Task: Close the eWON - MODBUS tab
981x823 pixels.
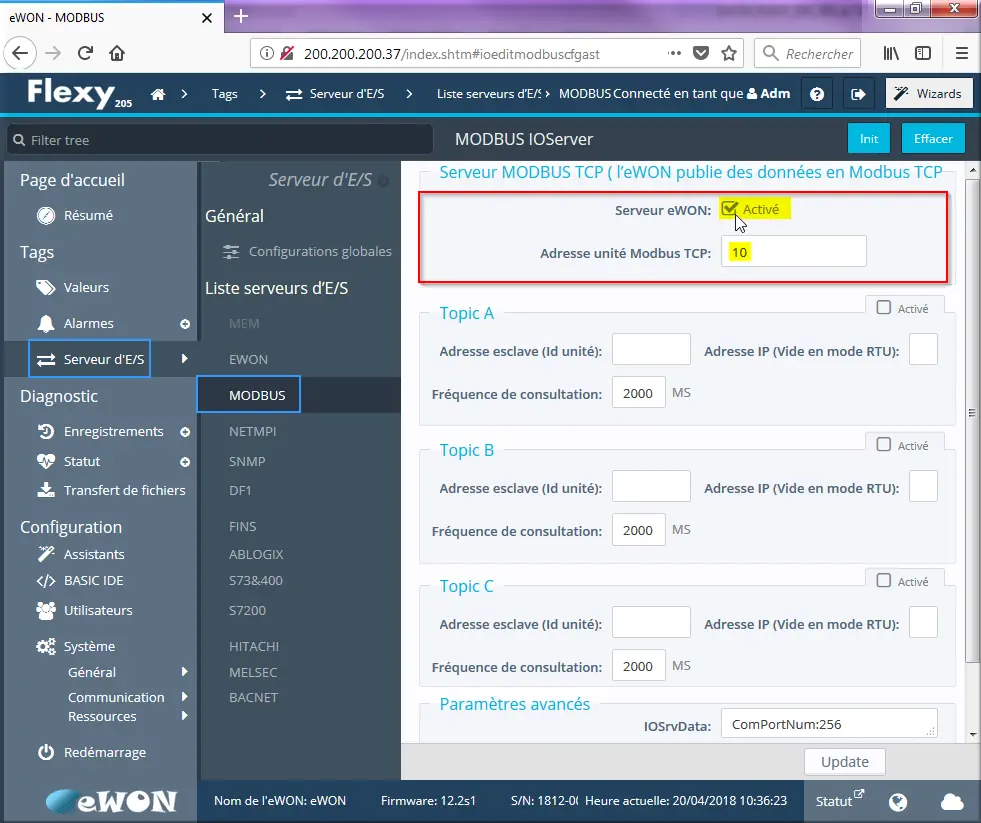Action: (206, 18)
